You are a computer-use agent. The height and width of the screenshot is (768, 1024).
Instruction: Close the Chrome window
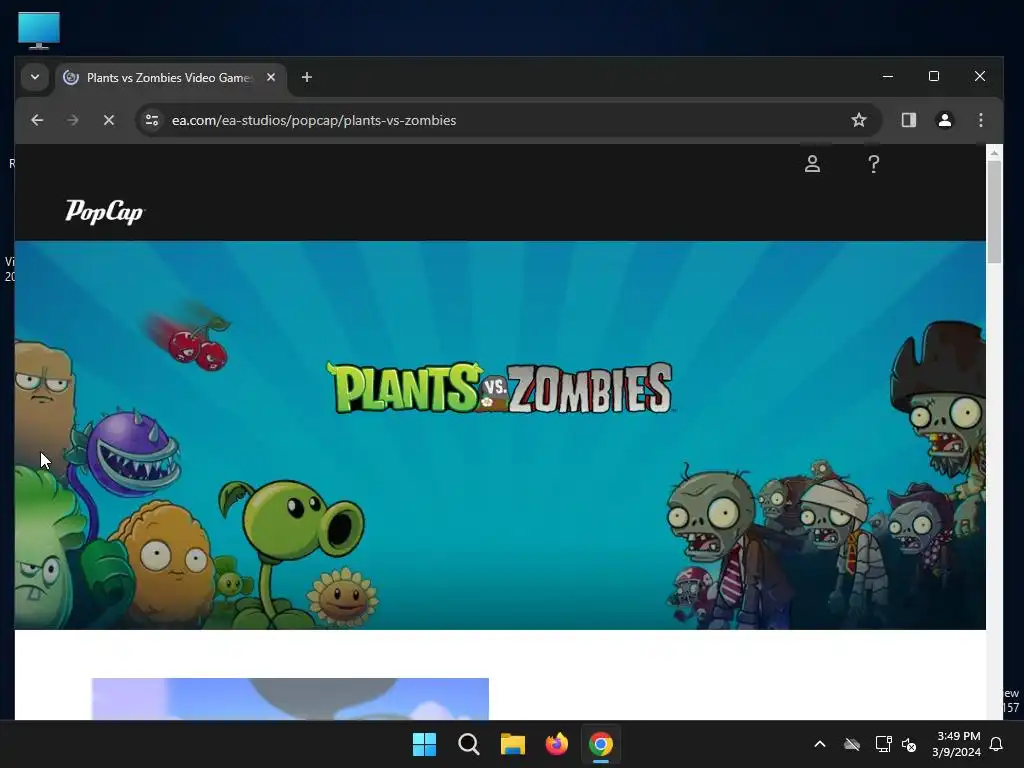(980, 76)
